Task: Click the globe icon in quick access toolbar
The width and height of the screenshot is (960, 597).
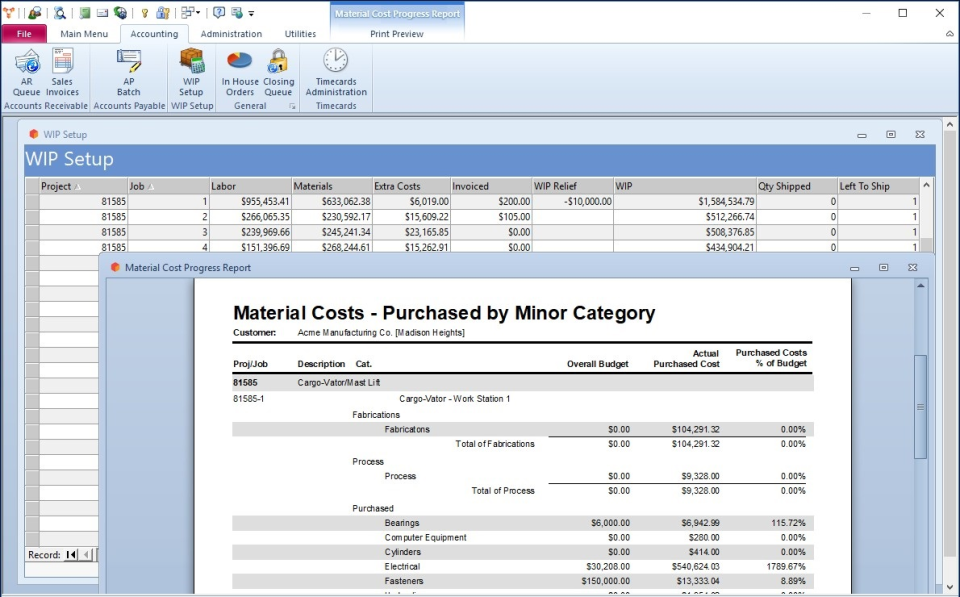Action: pos(120,13)
